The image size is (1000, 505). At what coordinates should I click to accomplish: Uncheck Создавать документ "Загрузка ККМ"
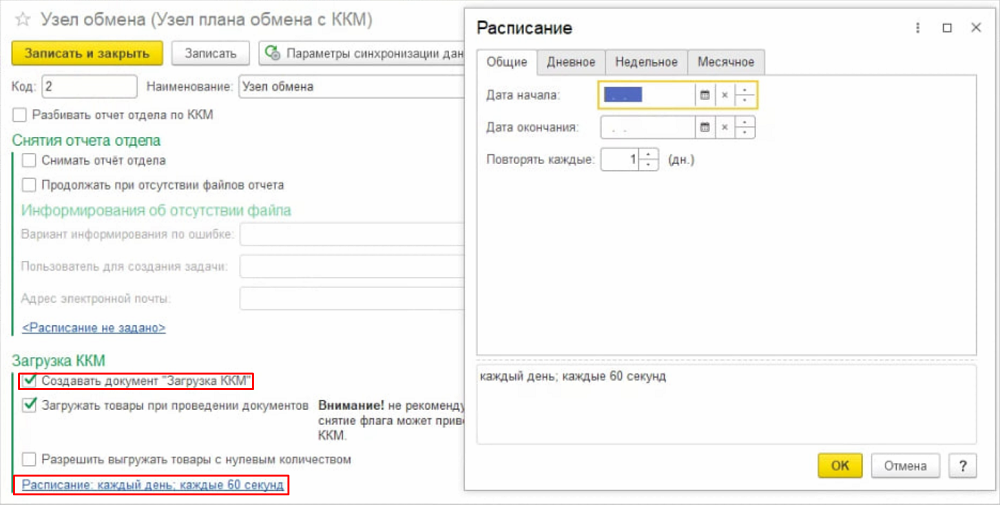[30, 381]
